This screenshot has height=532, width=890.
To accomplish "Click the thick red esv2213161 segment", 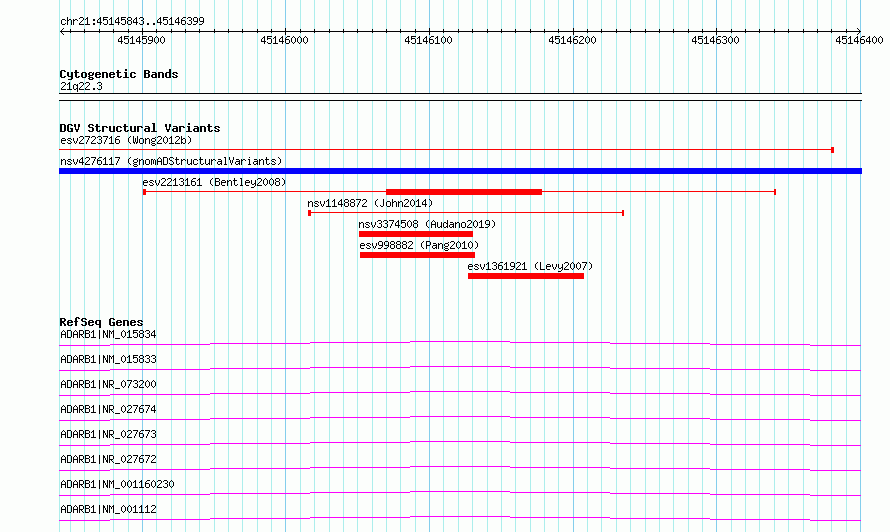I will tap(464, 192).
